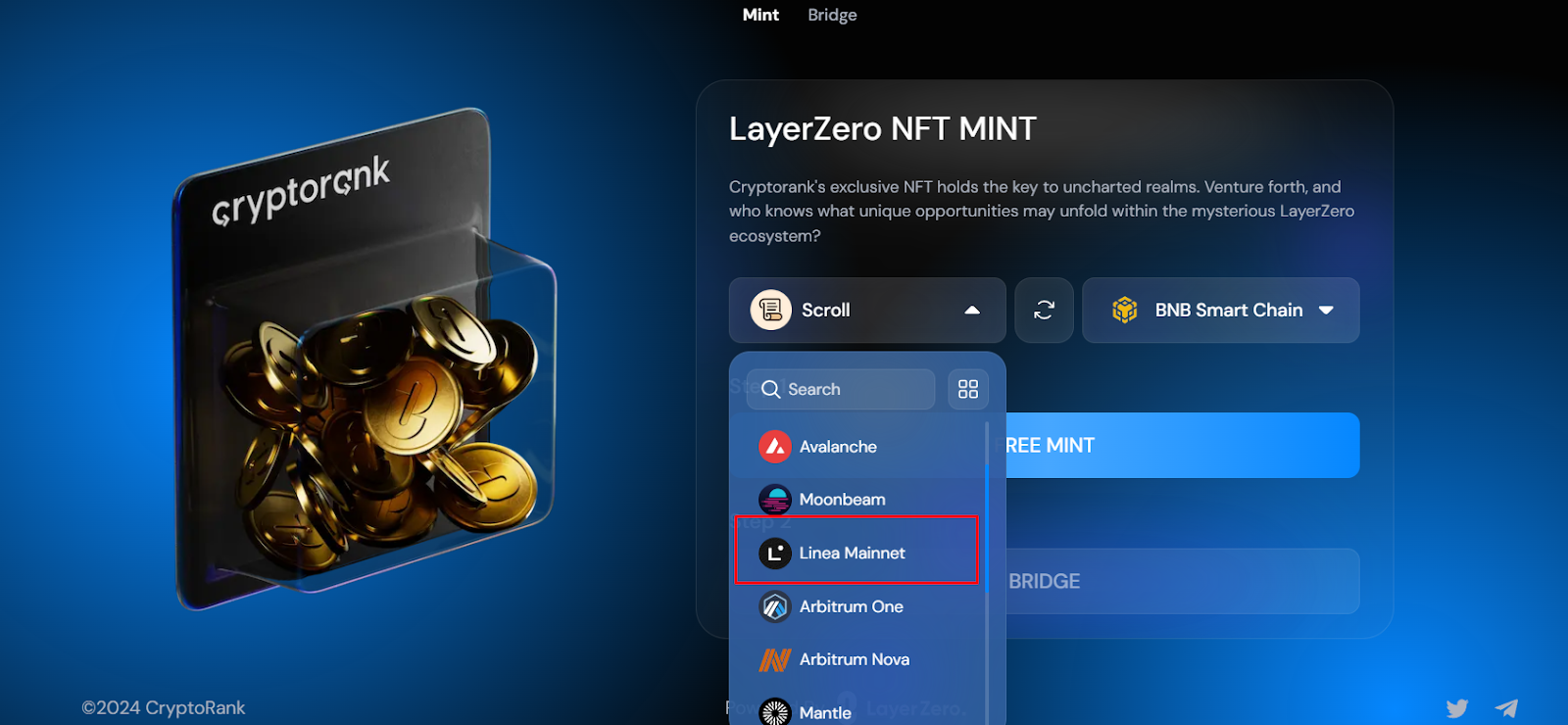Select Mantle from the chain list
This screenshot has width=1568, height=725.
click(858, 712)
